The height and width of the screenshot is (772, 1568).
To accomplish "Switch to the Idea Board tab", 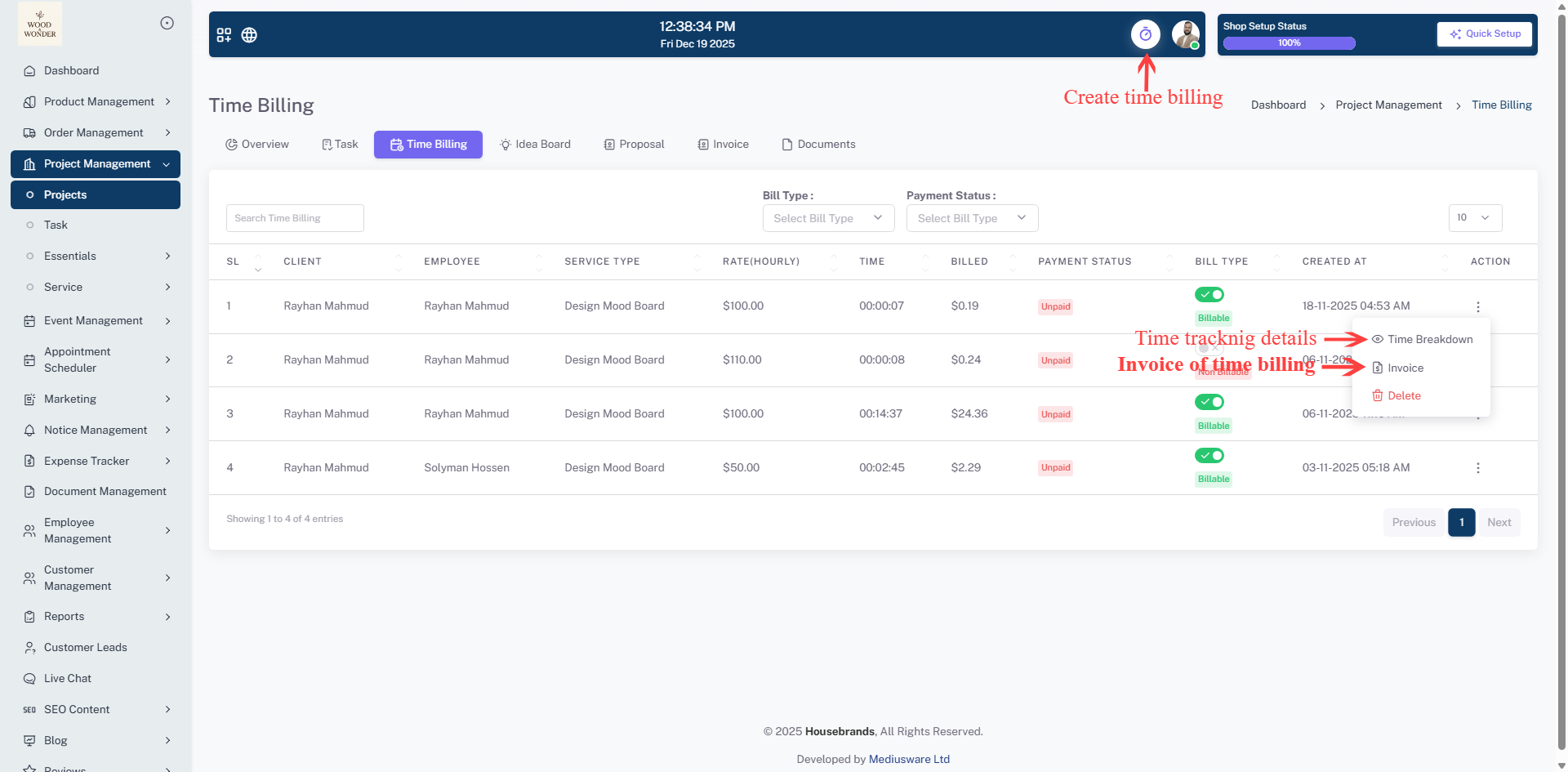I will click(535, 145).
